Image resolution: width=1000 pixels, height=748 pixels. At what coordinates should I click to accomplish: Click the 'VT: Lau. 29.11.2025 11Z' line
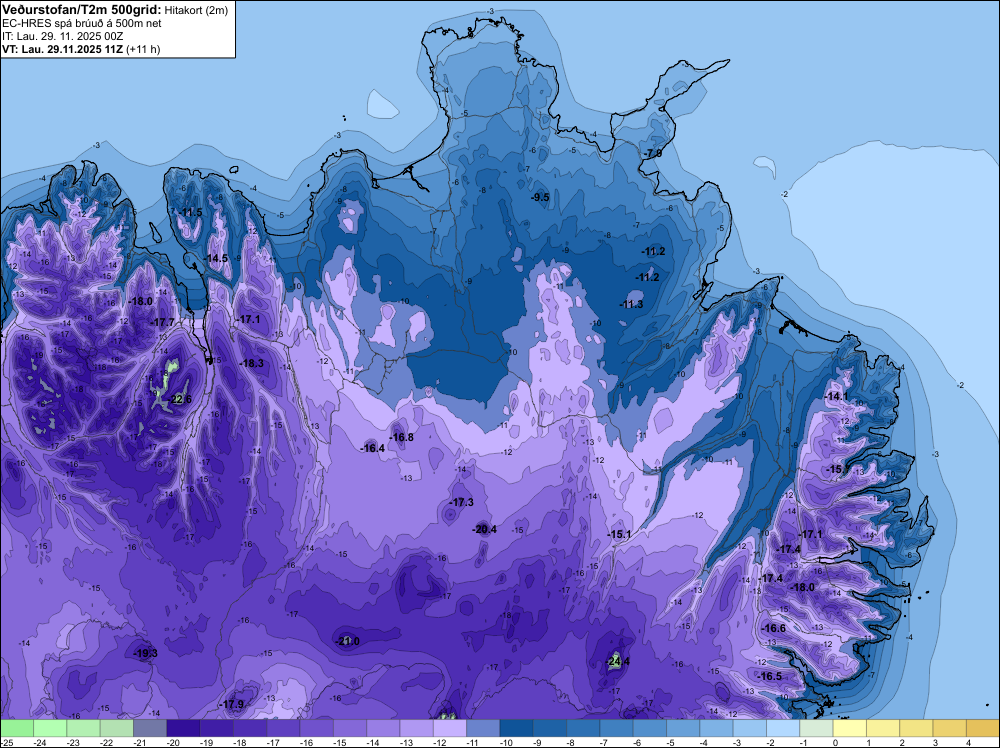pos(62,50)
